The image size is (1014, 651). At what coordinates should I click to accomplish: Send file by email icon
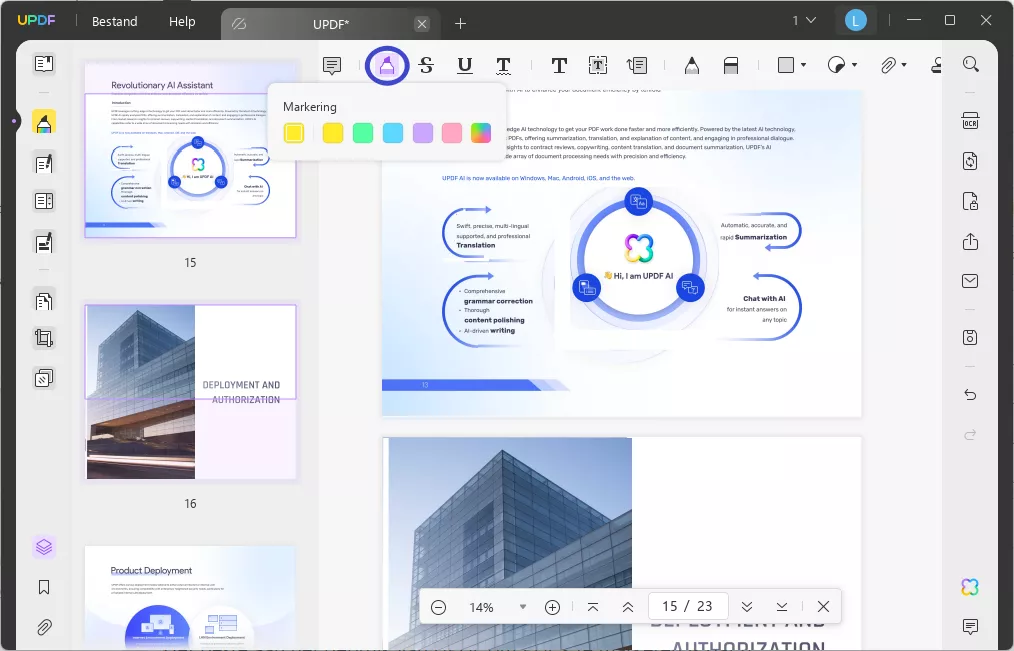(970, 281)
